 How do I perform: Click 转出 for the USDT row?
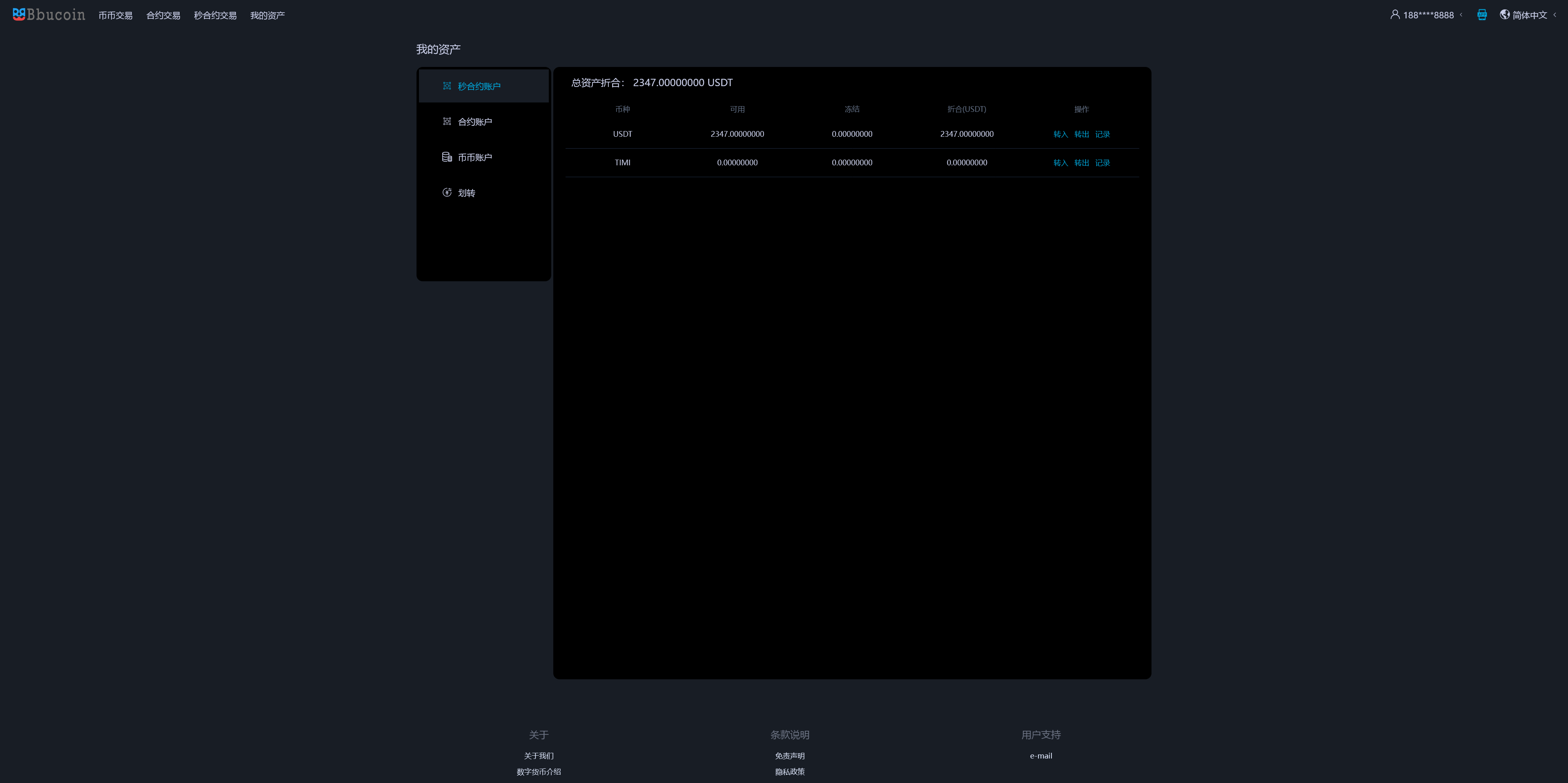(1081, 134)
